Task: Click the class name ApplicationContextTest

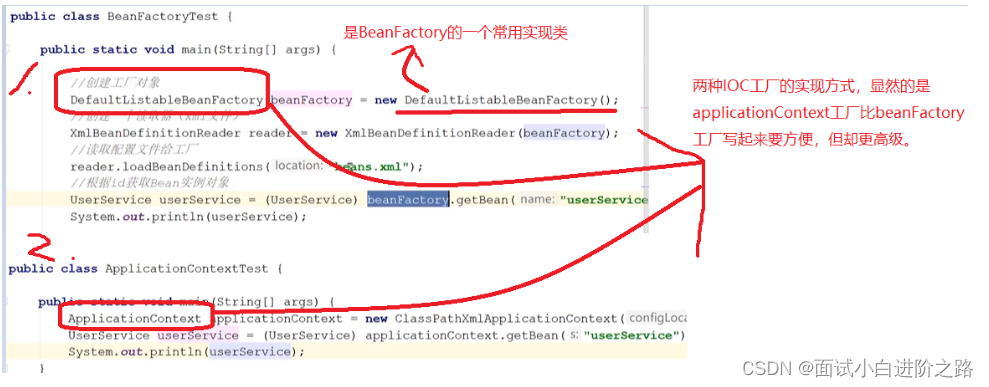Action: (187, 269)
